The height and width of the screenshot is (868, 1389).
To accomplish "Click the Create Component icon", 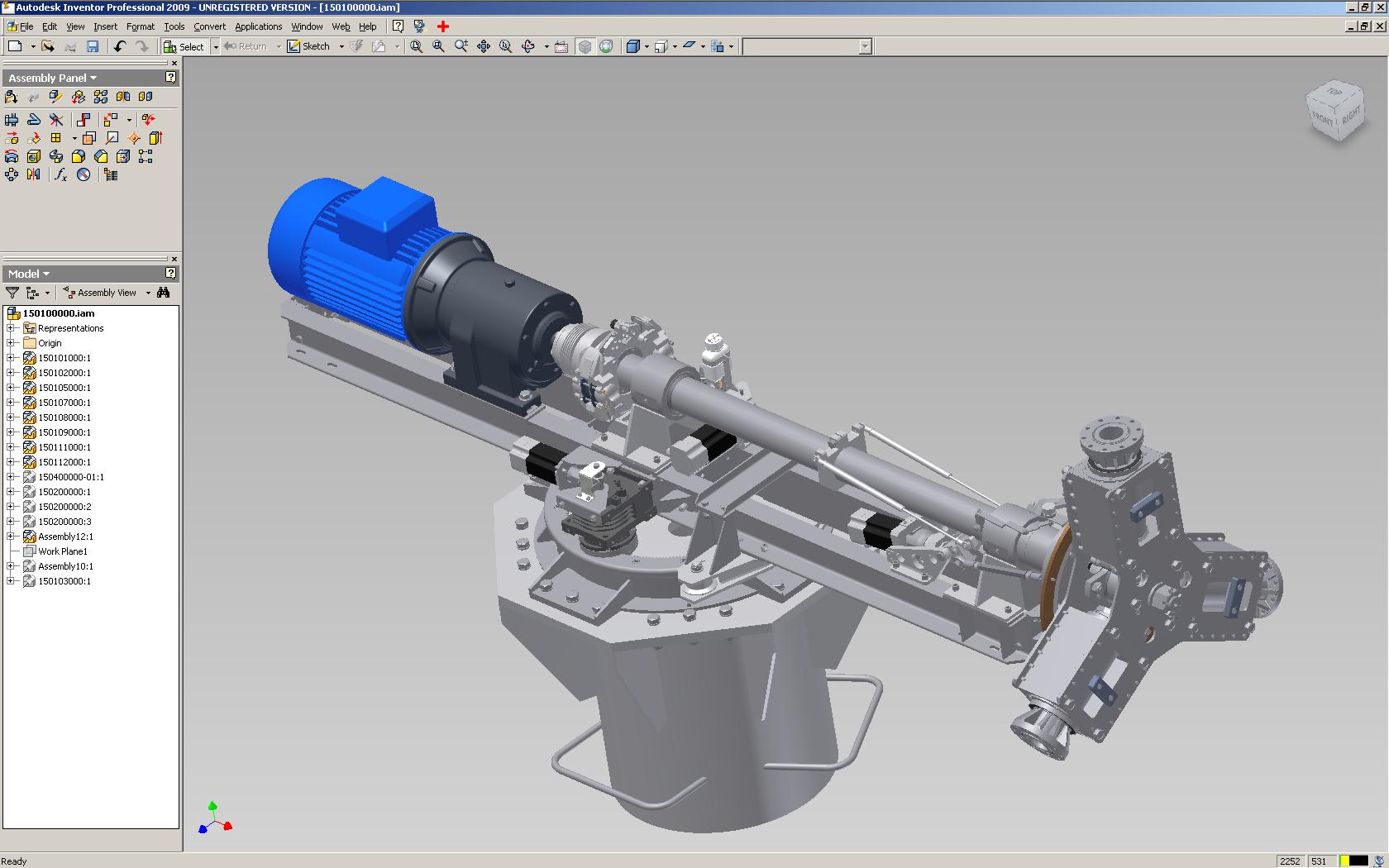I will point(55,97).
